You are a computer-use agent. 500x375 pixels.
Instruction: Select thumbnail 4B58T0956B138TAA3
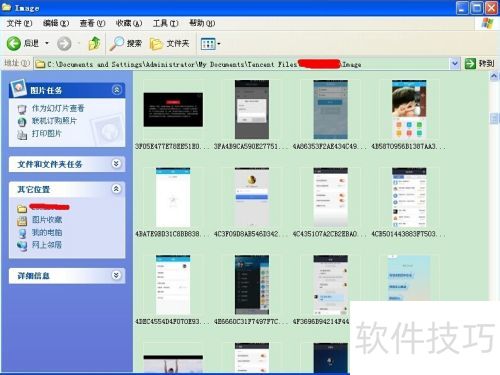[x=409, y=109]
